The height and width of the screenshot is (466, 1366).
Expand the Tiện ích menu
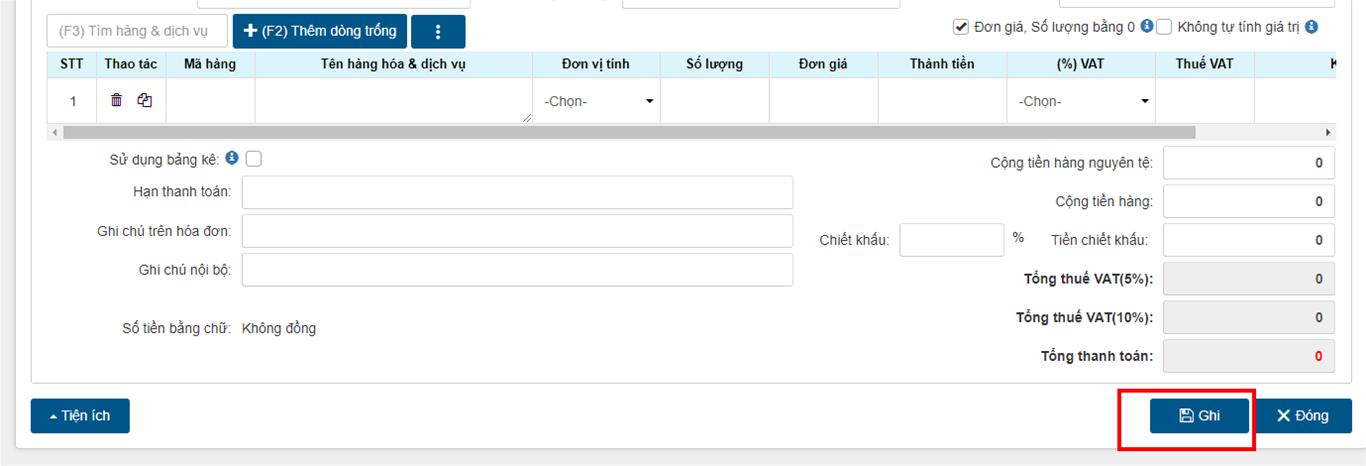tap(80, 416)
